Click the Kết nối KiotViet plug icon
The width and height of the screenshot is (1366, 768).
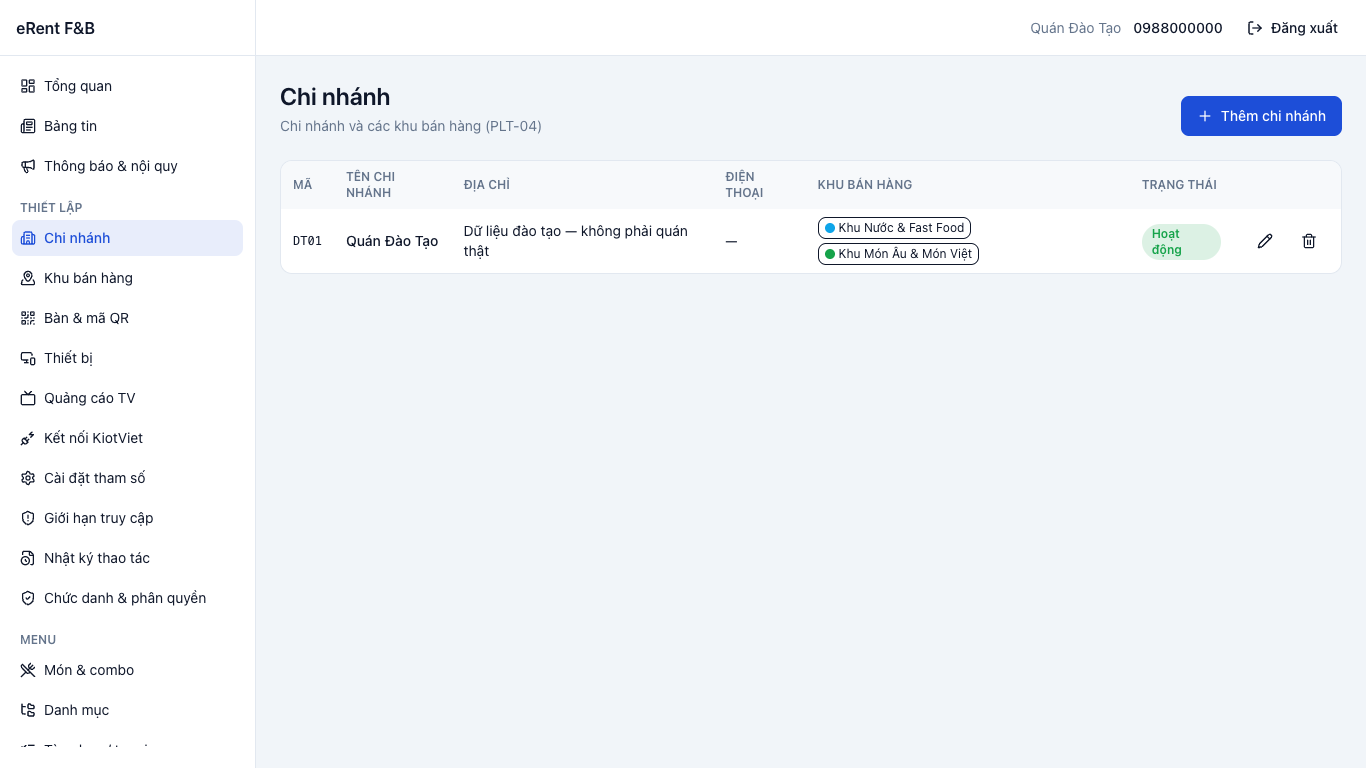28,438
